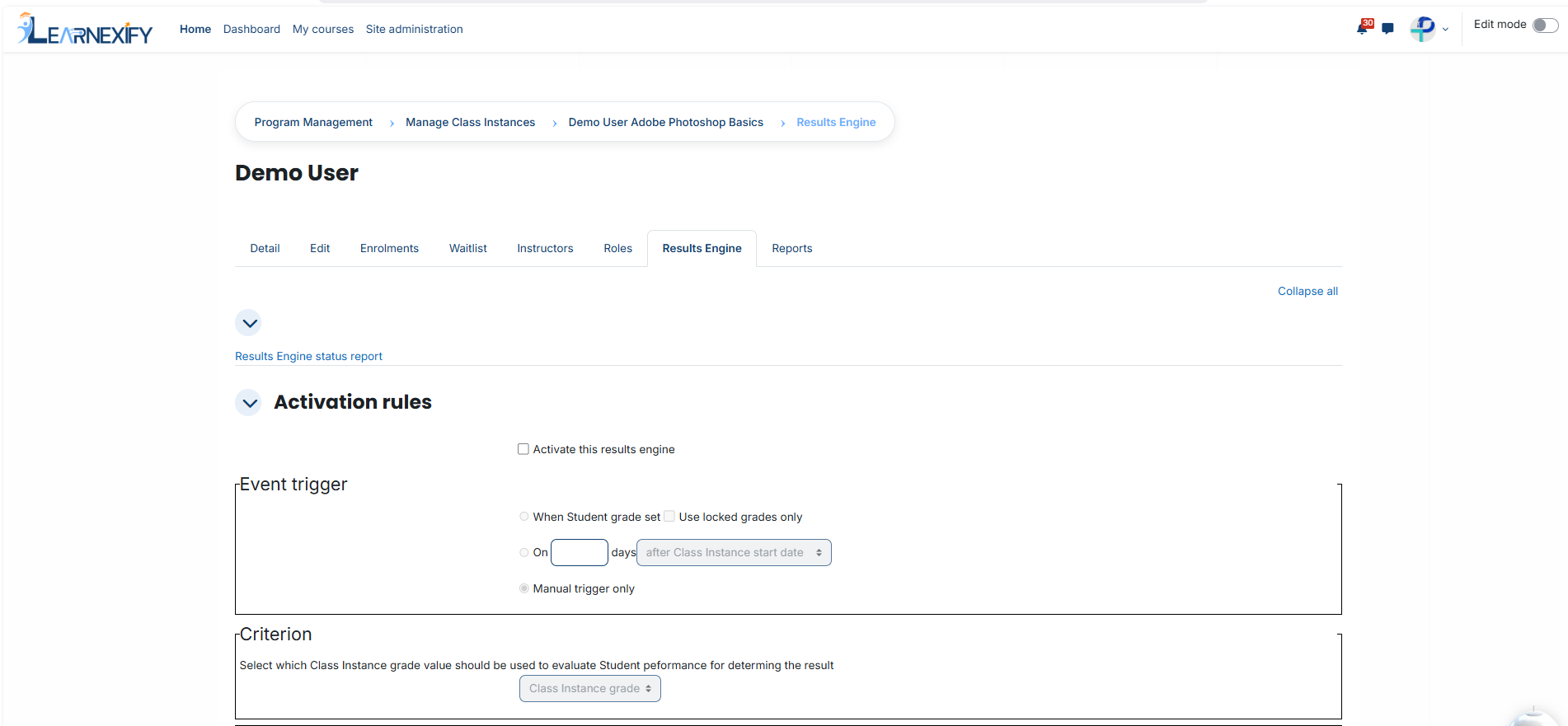Go to the Instructors tab
The image size is (1568, 726).
coord(545,248)
